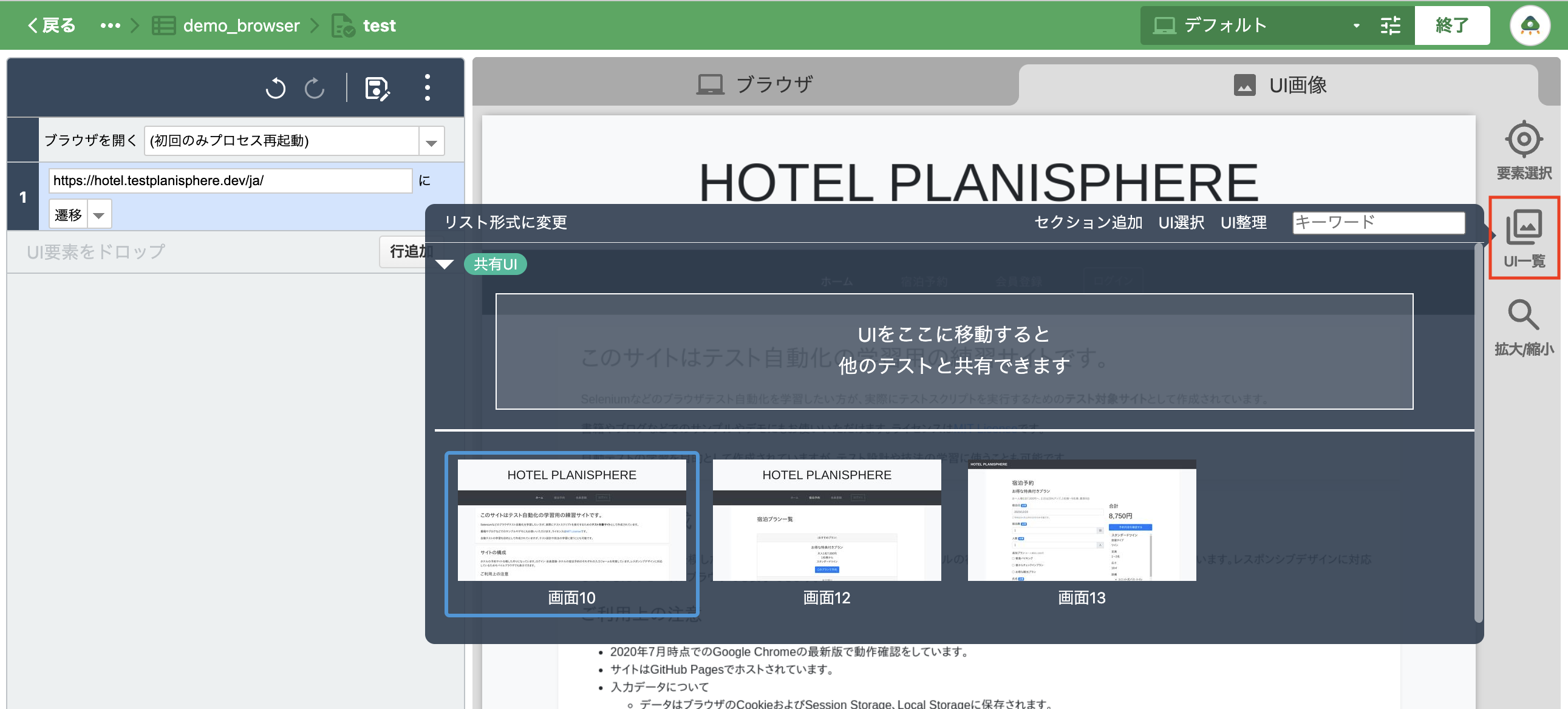1568x709 pixels.
Task: Select the 画面10 thumbnail
Action: (x=571, y=533)
